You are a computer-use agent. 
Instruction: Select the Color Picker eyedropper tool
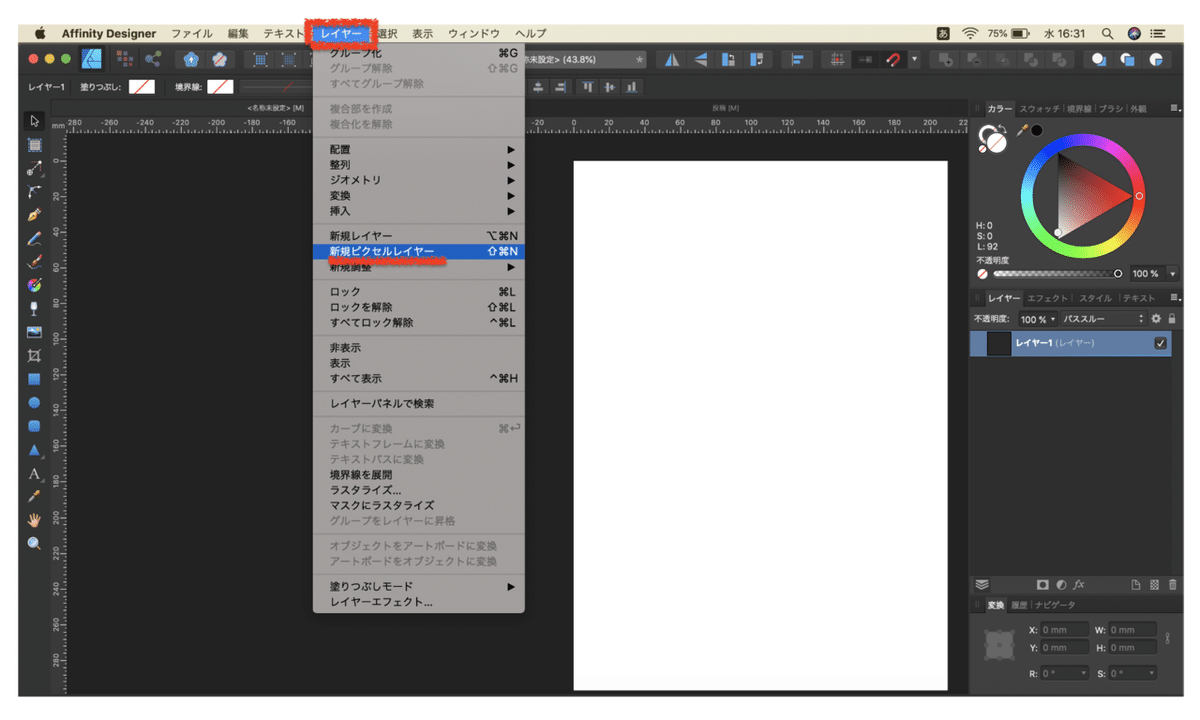pos(34,496)
